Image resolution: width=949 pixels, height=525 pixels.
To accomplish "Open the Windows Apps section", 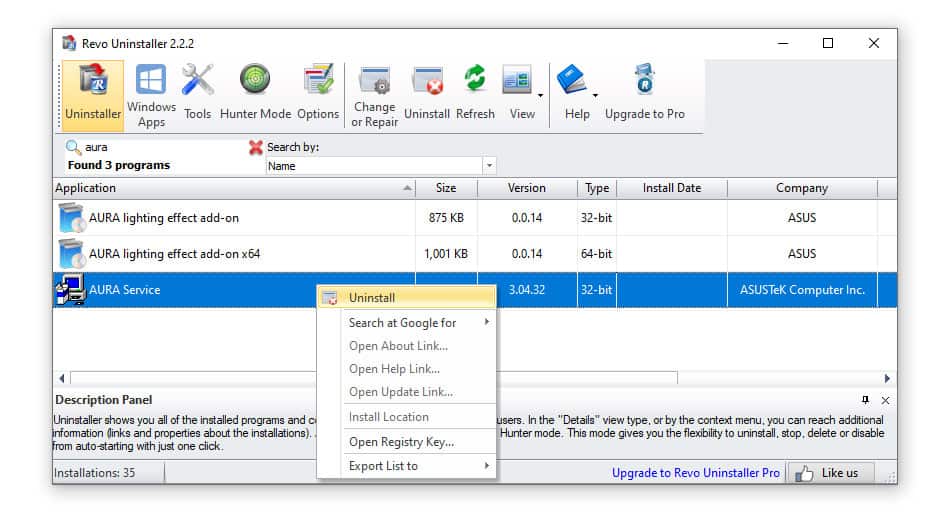I will [x=151, y=95].
